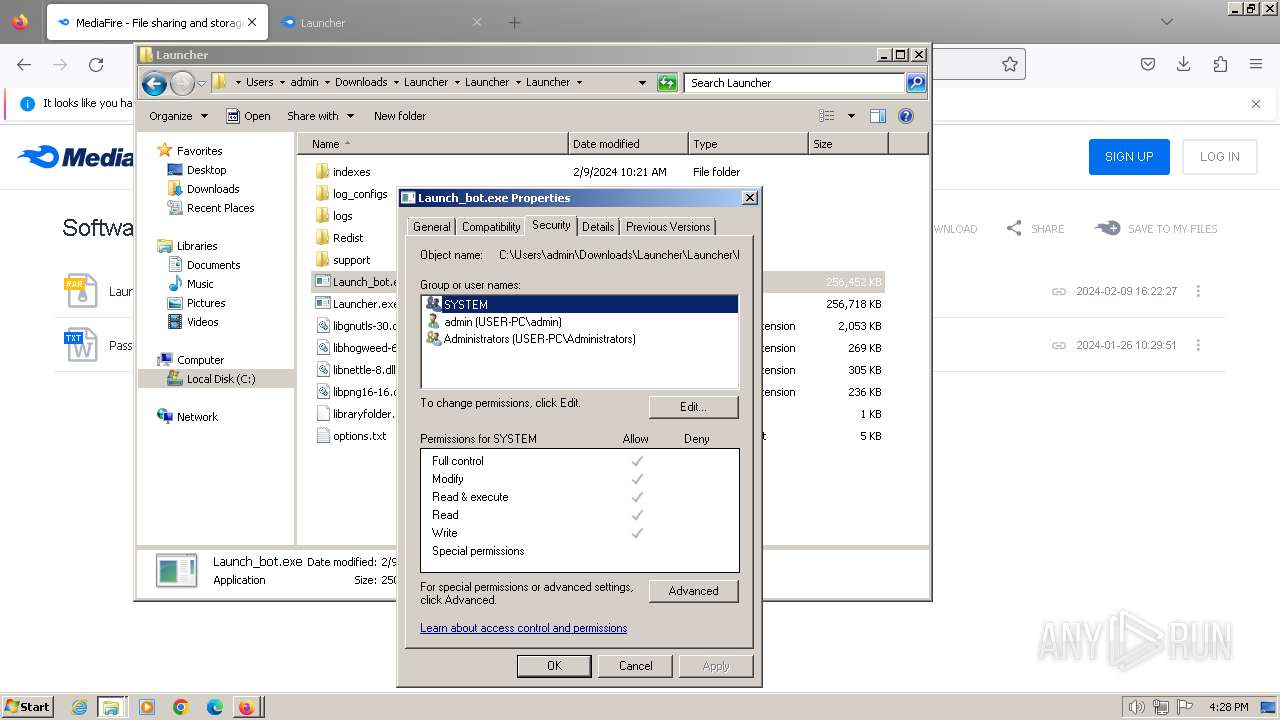
Task: Click MediaFire LOG IN button
Action: (1219, 157)
